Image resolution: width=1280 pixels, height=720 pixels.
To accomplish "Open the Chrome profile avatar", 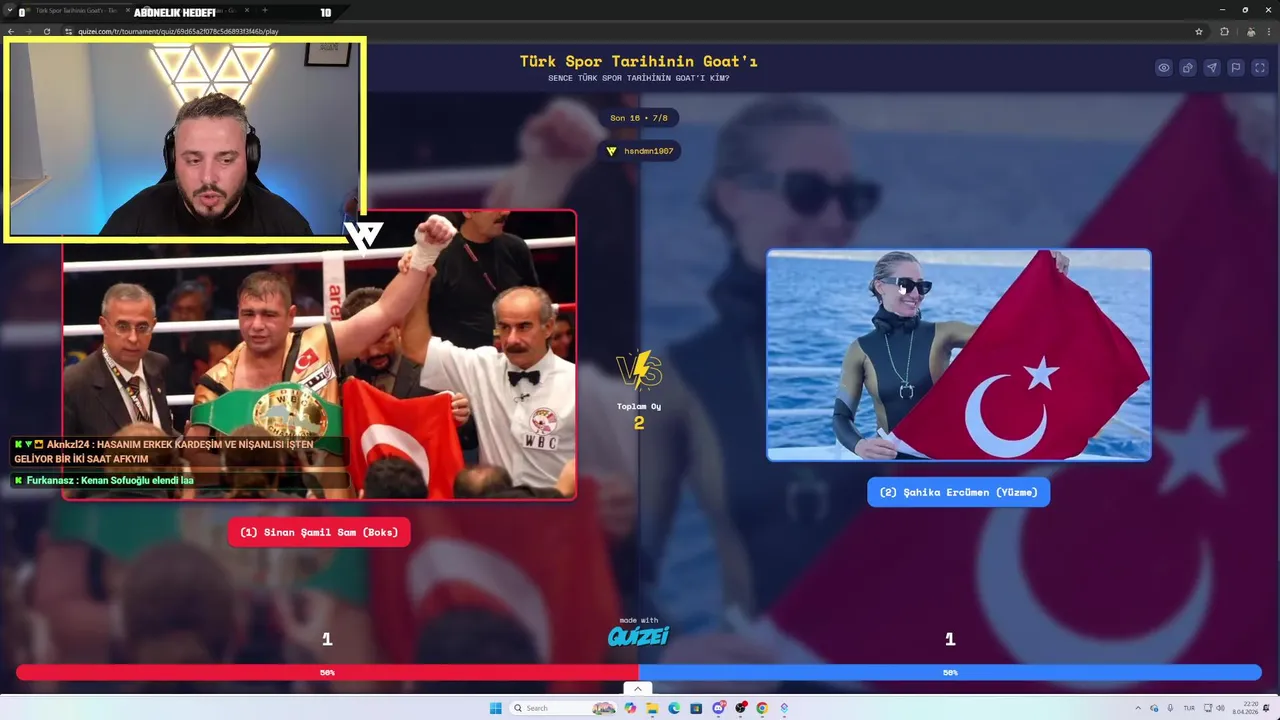I will 1251,31.
